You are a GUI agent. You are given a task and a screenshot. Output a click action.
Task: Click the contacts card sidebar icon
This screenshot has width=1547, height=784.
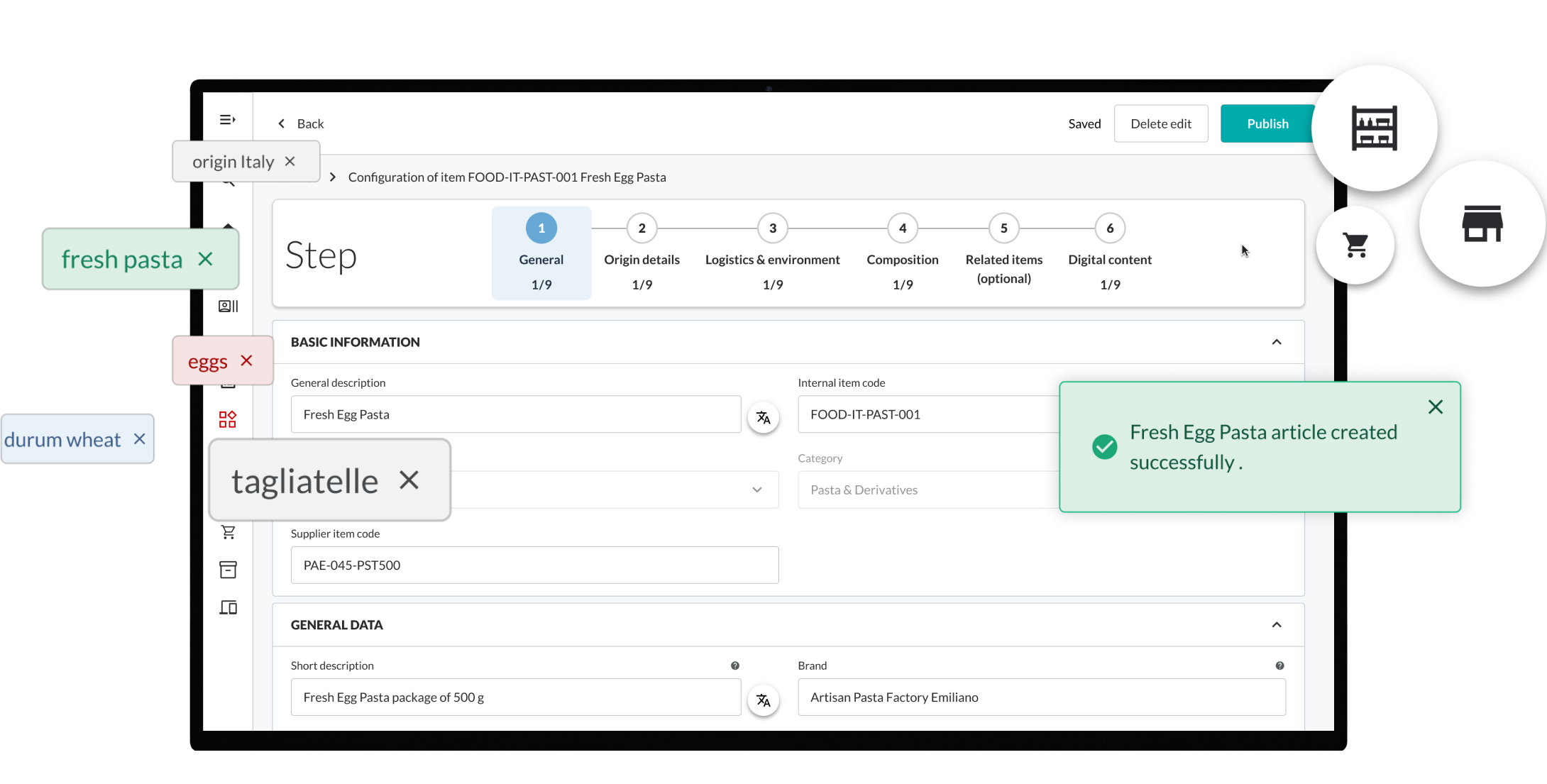[x=228, y=306]
